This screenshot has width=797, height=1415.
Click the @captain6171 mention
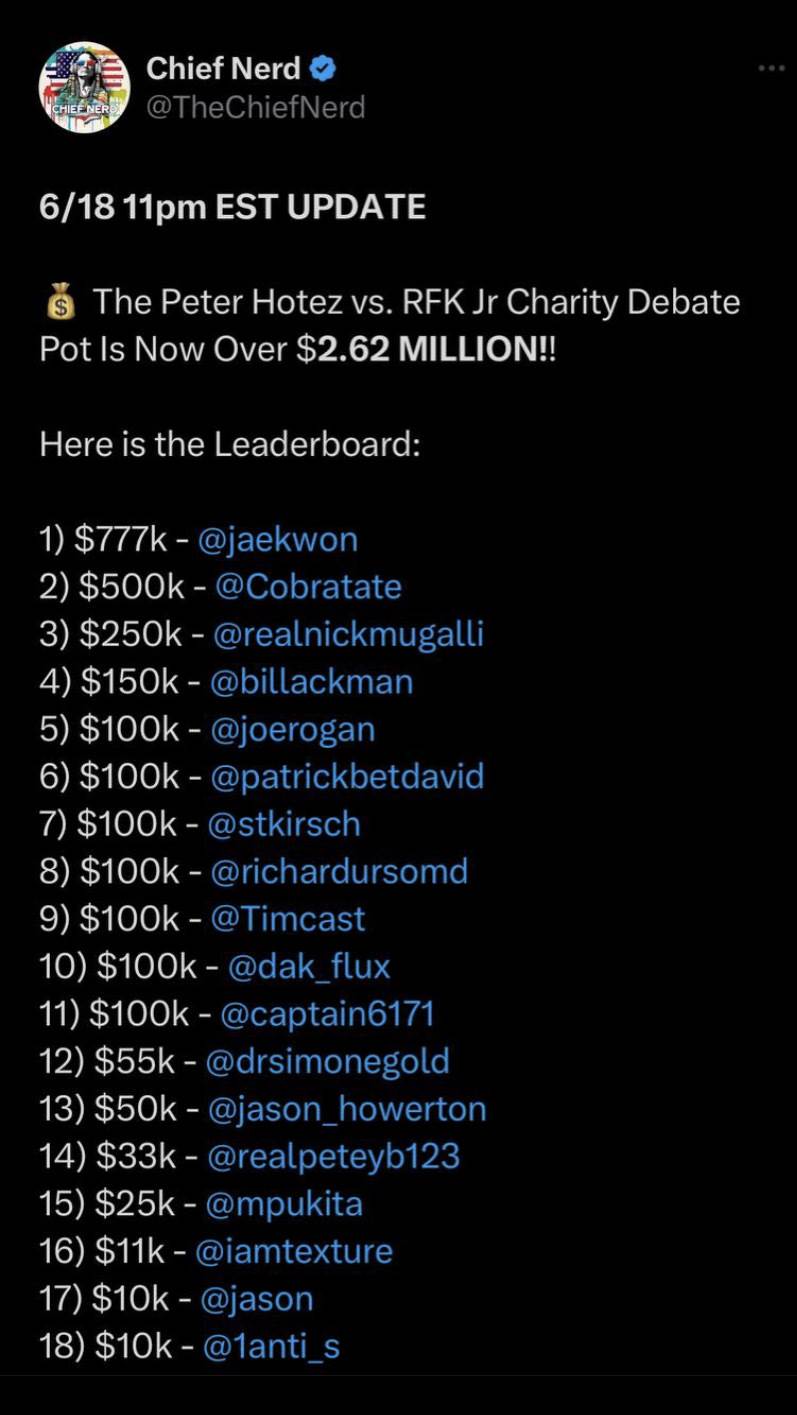point(327,1014)
